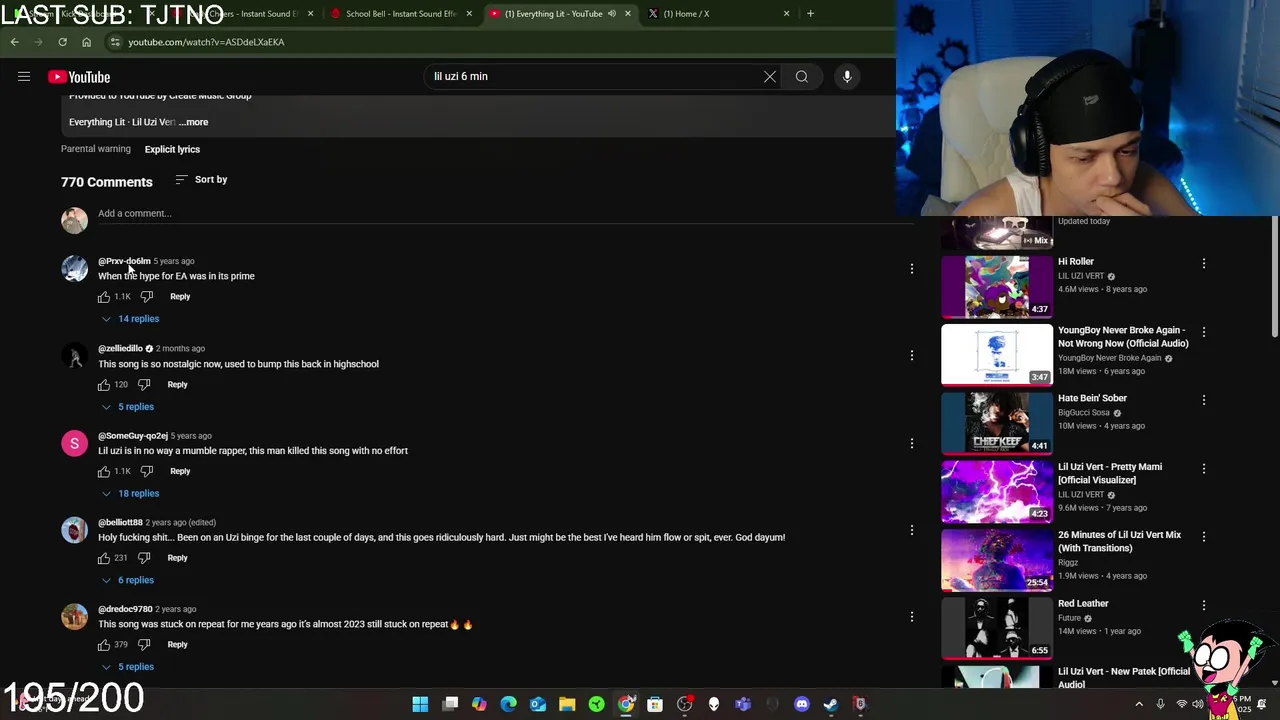
Task: Open File Explorer from the taskbar
Action: [567, 705]
